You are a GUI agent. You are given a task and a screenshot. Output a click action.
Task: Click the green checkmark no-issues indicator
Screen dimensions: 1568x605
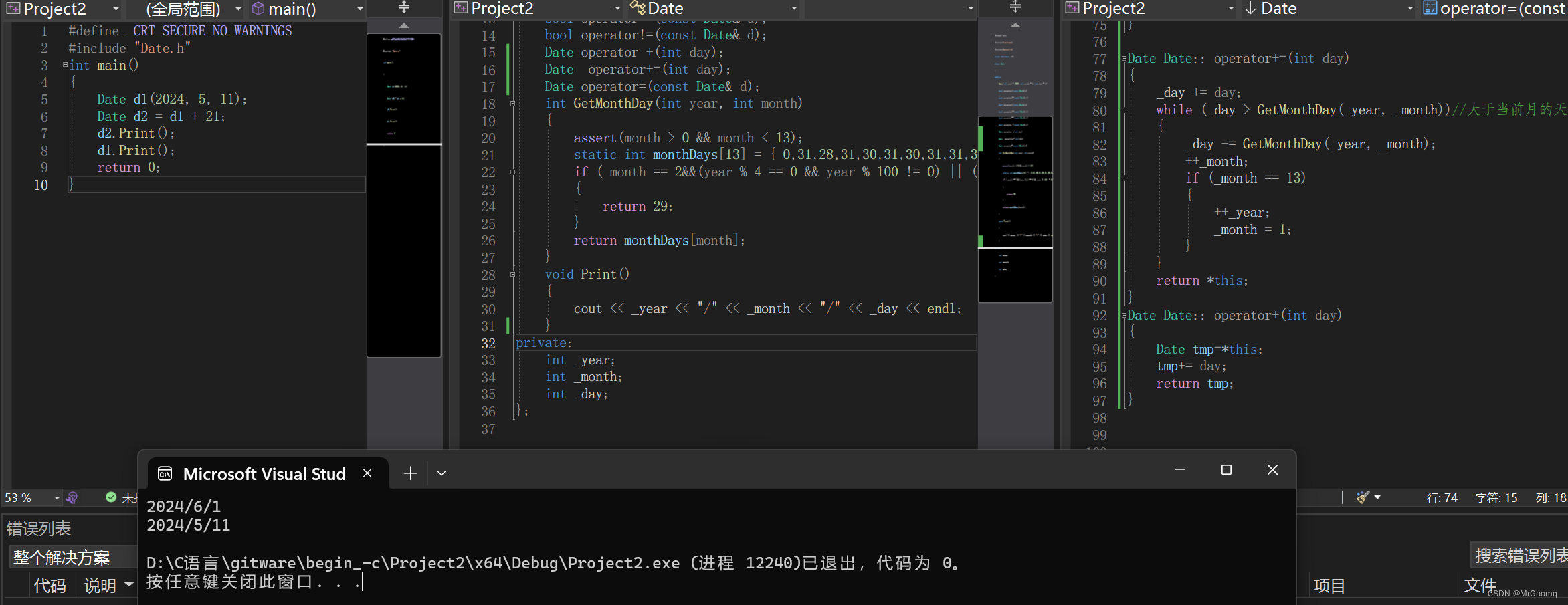(111, 497)
